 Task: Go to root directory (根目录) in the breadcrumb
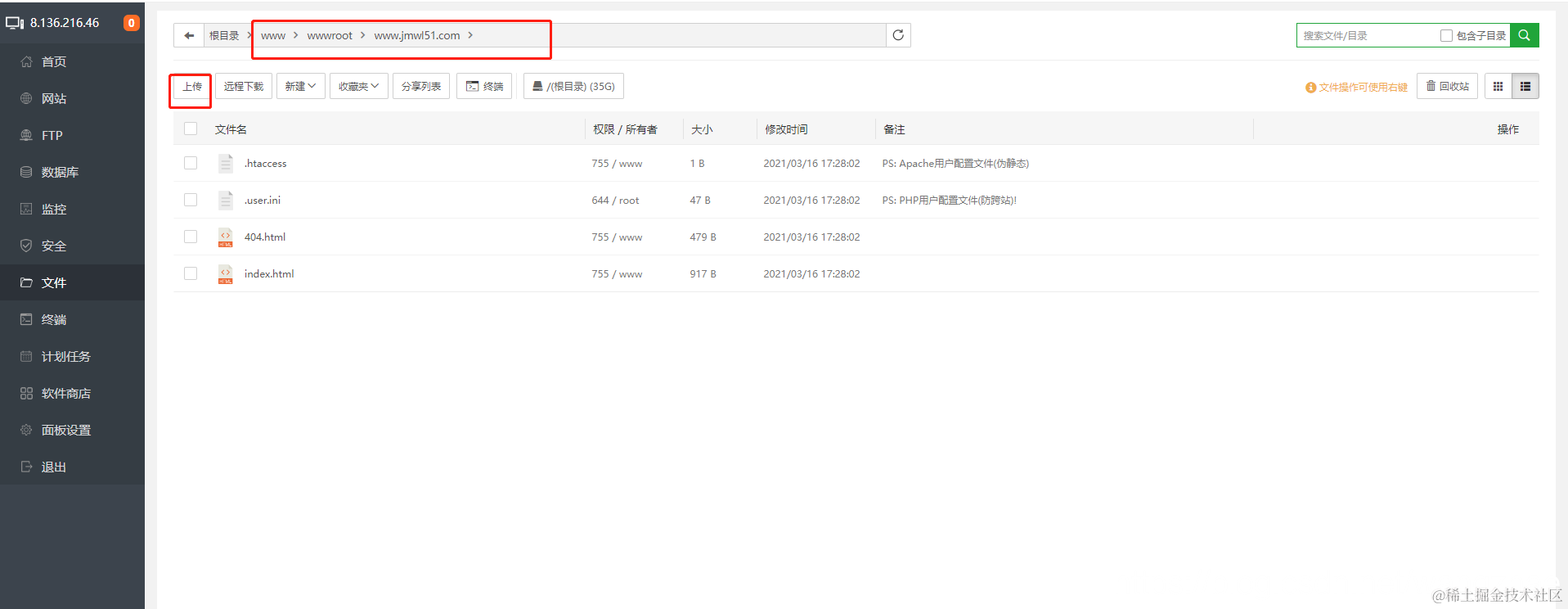pos(224,35)
